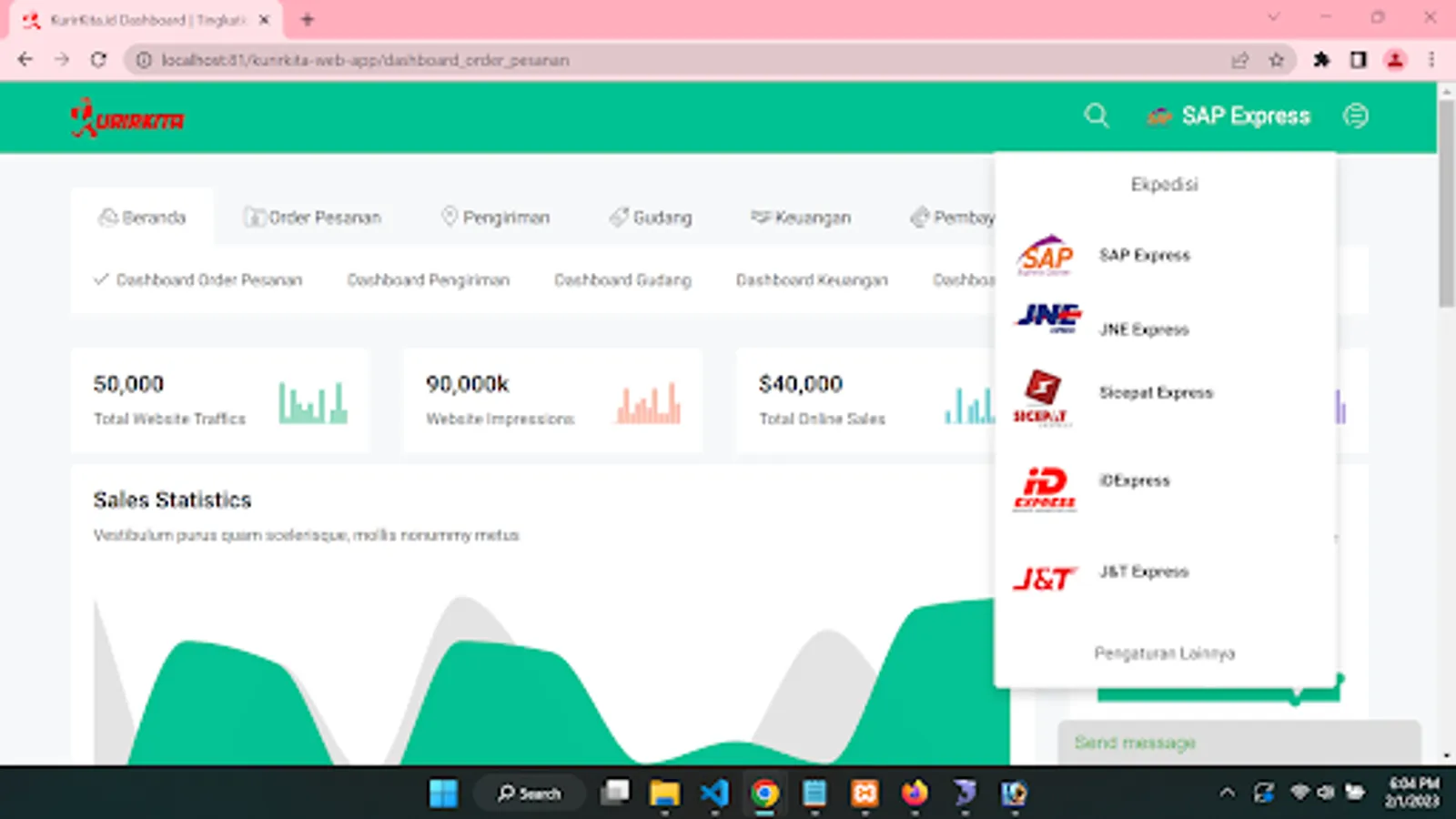Reload the current page

98,60
